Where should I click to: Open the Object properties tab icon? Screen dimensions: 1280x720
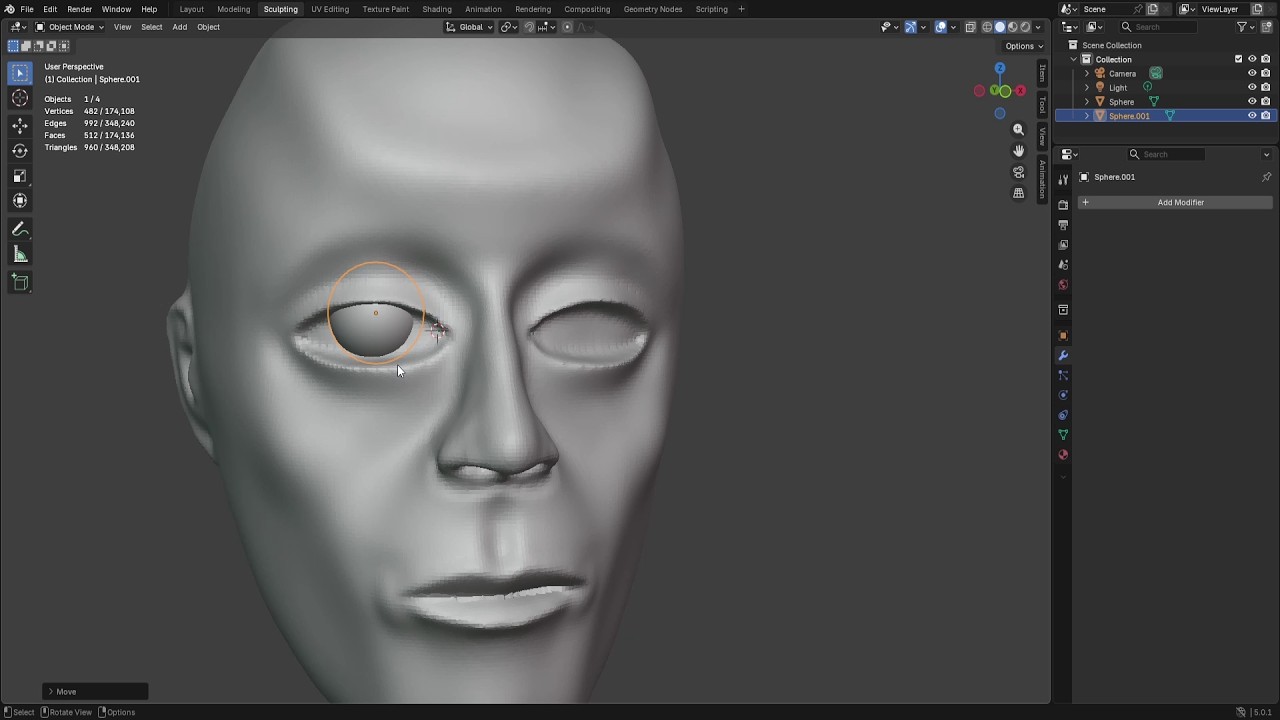pos(1063,335)
